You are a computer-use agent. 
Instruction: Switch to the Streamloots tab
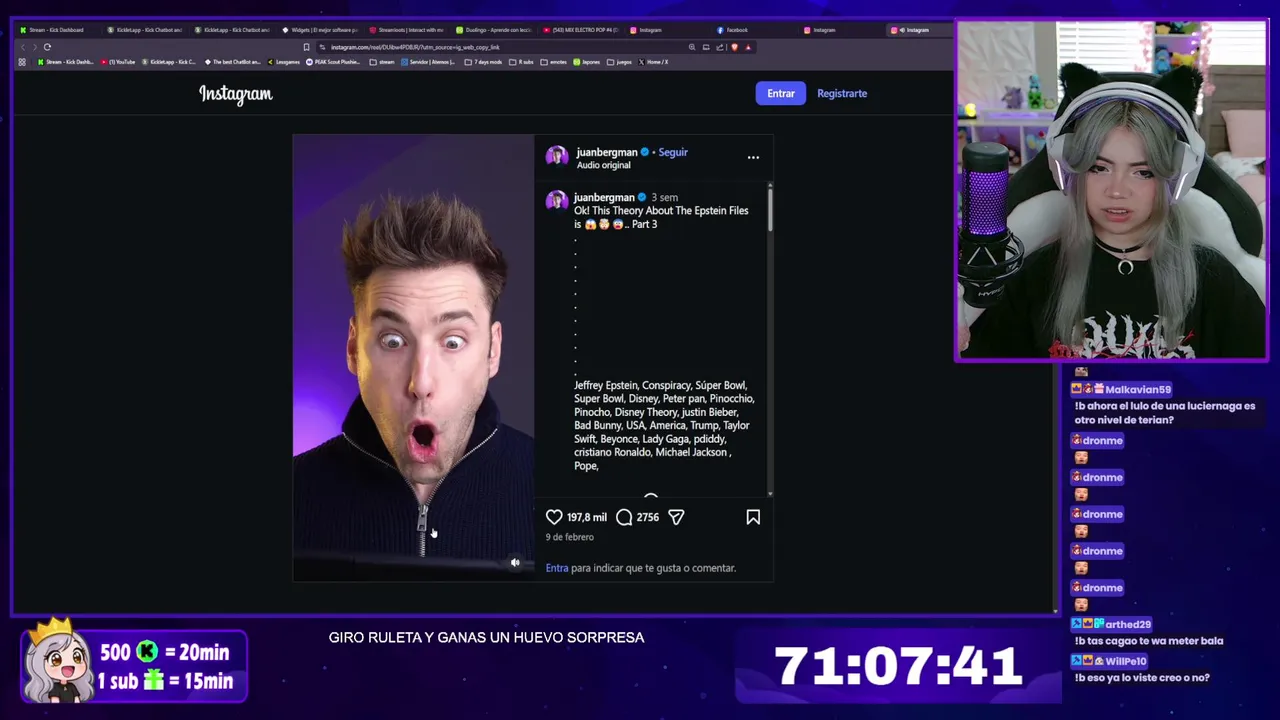point(407,30)
